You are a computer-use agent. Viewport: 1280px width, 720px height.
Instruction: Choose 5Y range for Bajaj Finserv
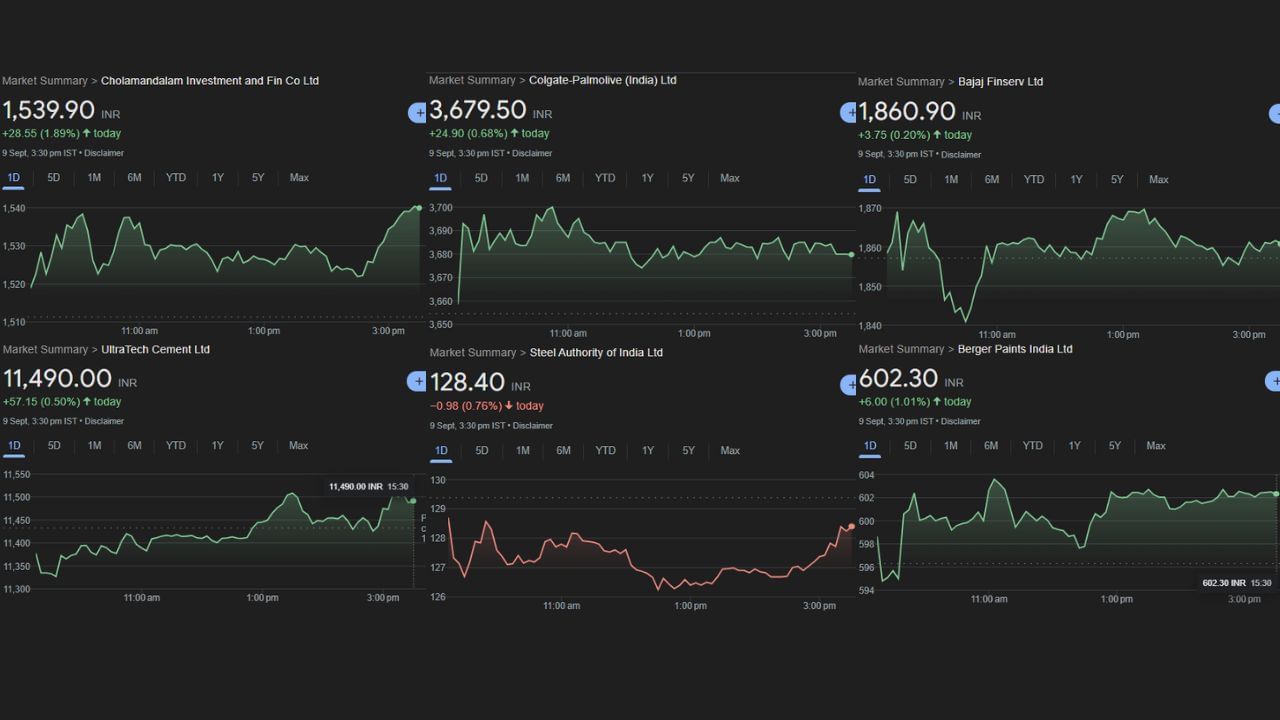[x=1117, y=180]
